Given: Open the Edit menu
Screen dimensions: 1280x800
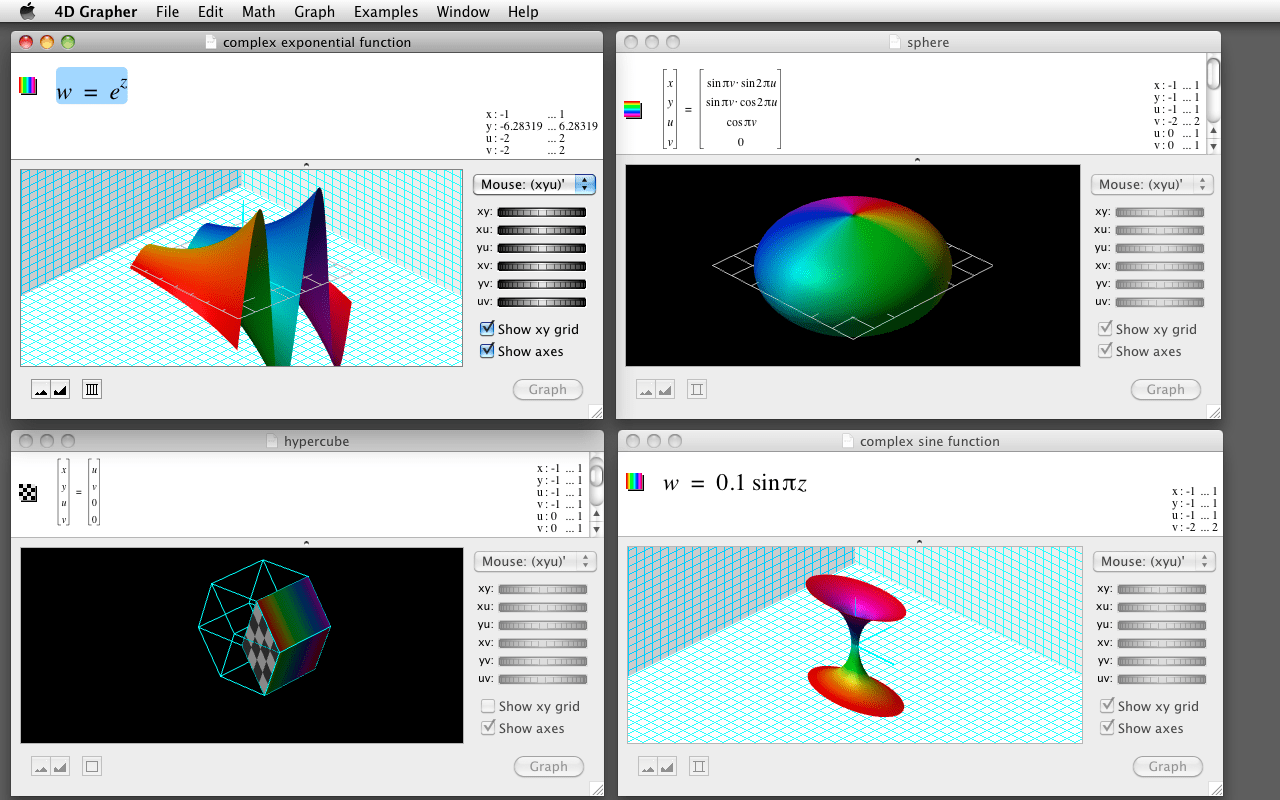Looking at the screenshot, I should (210, 12).
